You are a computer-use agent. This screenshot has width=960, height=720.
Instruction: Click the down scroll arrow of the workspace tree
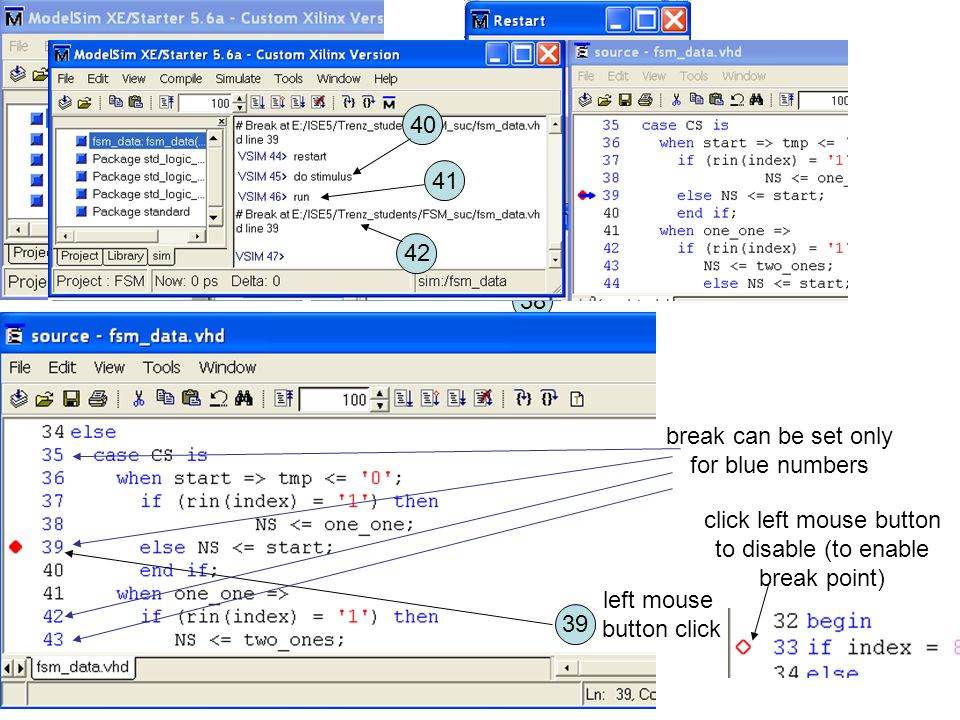coord(214,217)
